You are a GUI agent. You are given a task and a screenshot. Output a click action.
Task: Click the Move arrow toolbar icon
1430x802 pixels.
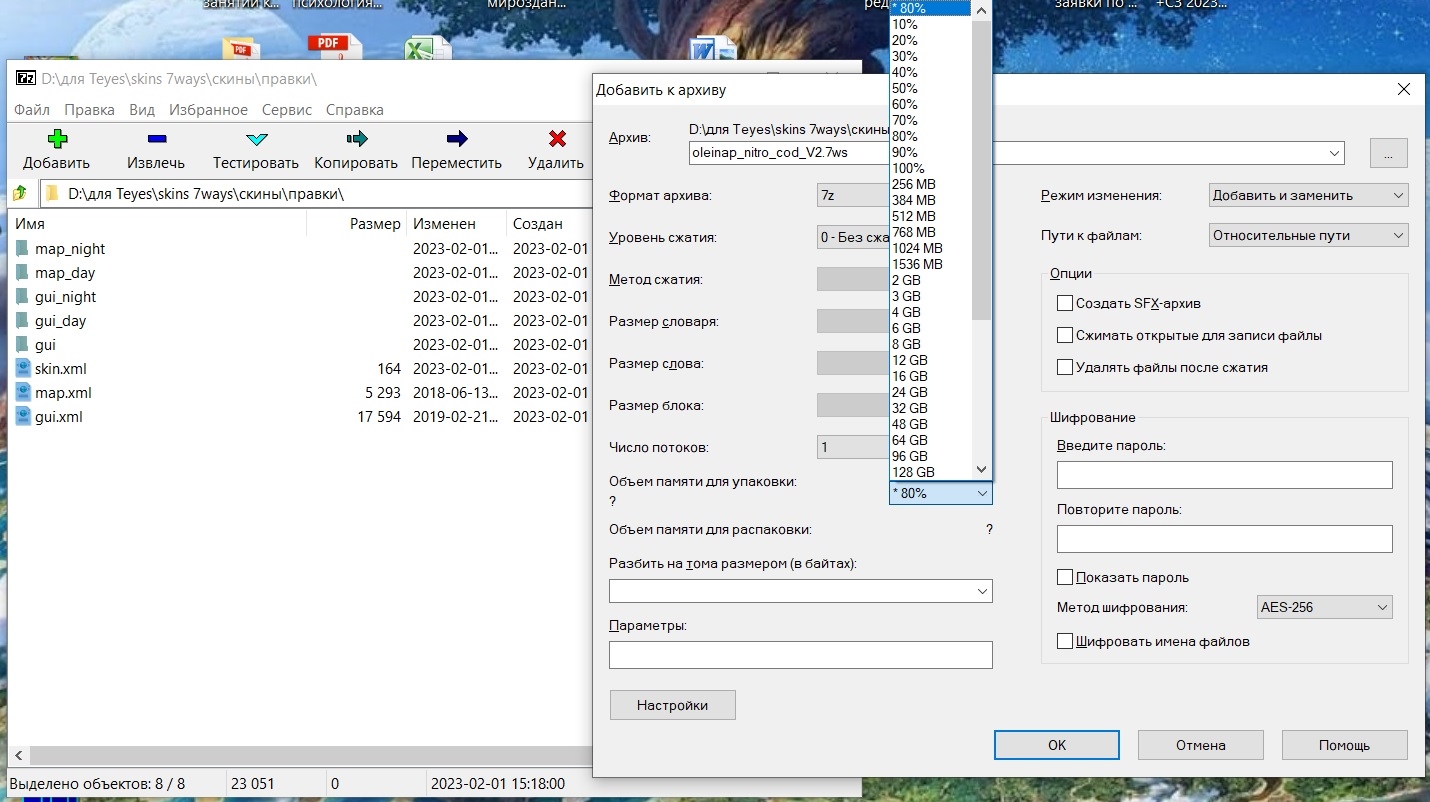click(x=456, y=139)
